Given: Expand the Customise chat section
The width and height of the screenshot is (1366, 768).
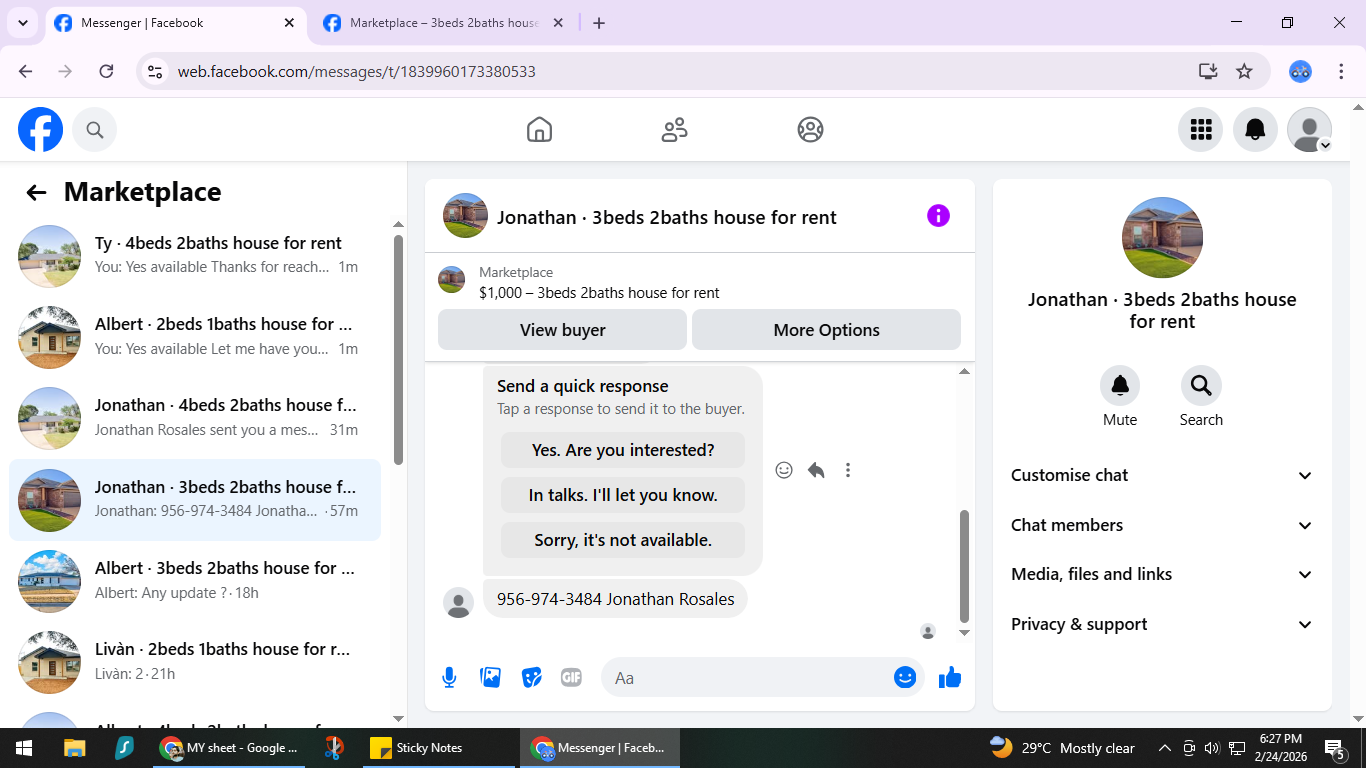Looking at the screenshot, I should [1162, 476].
